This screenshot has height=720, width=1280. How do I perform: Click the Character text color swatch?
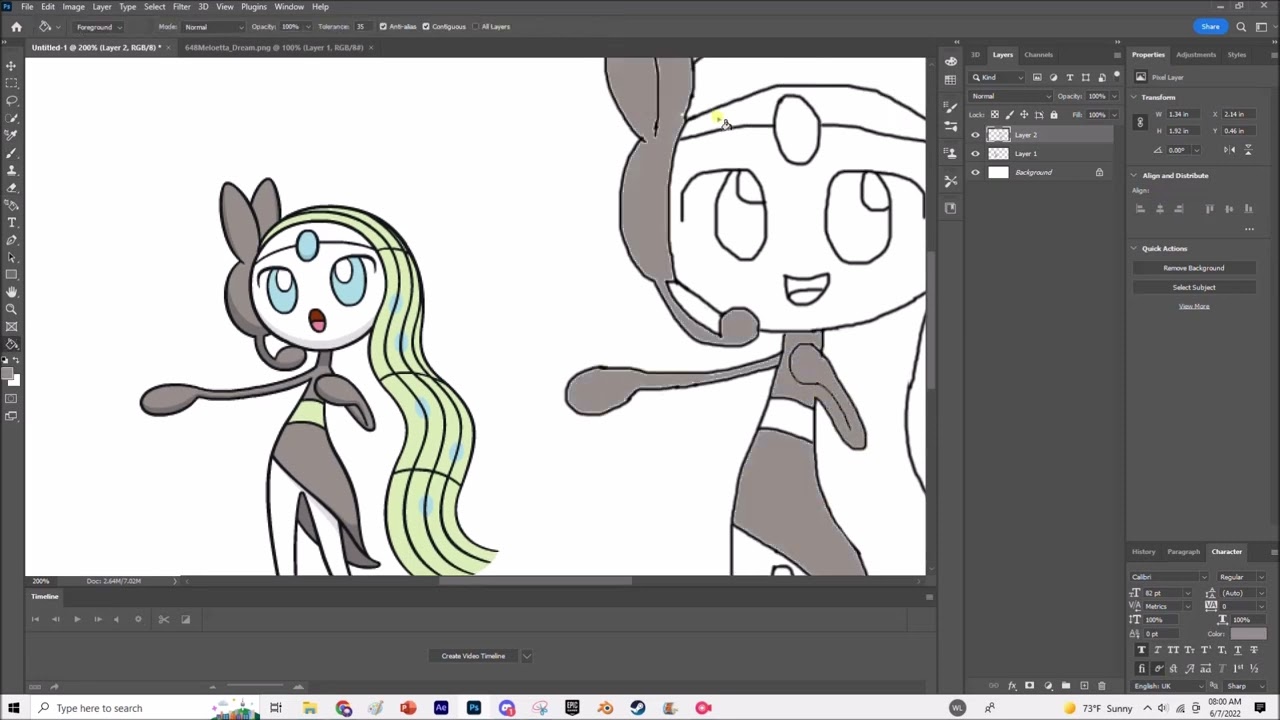click(1247, 634)
